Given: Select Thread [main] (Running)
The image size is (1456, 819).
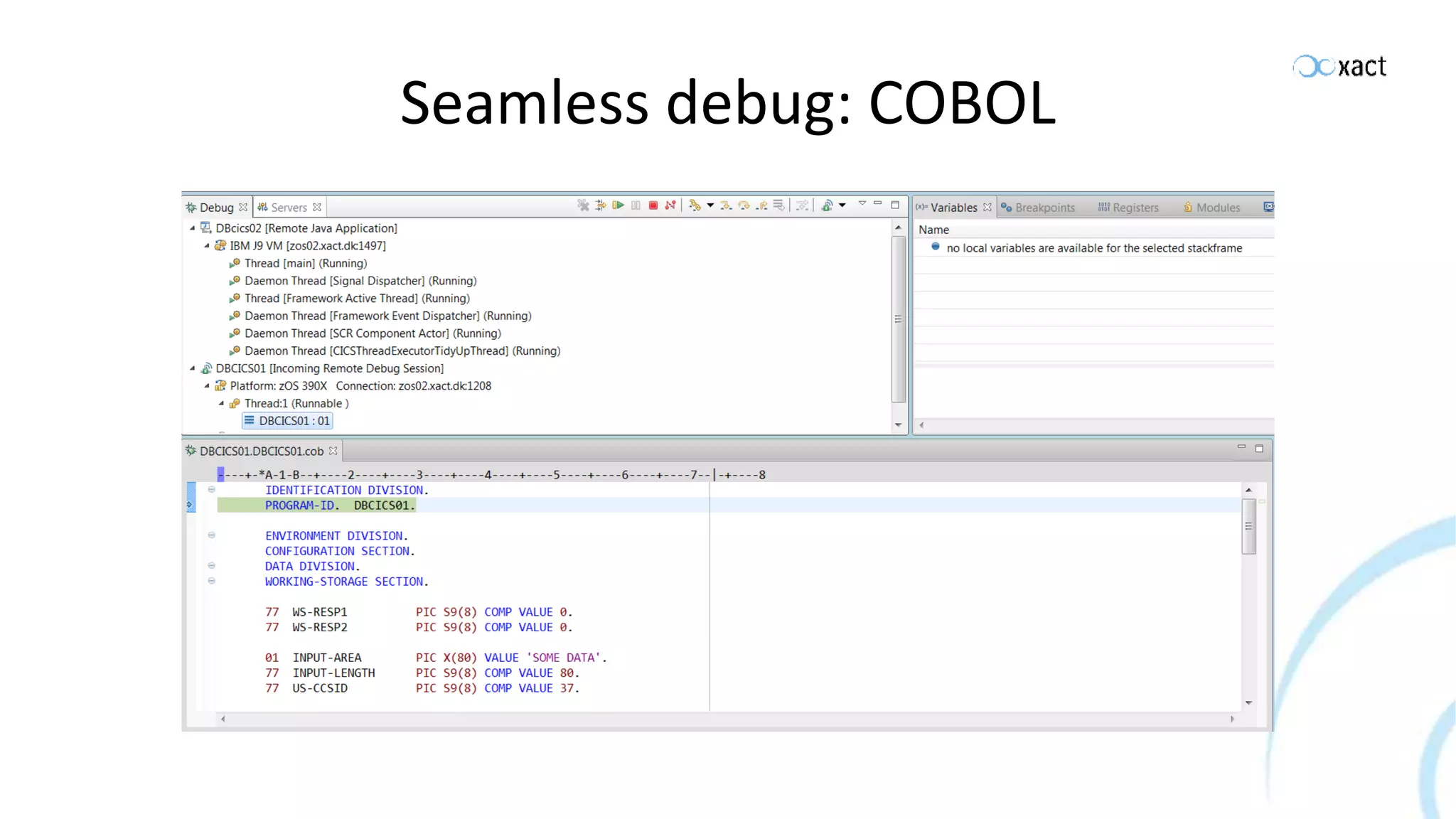Looking at the screenshot, I should (x=306, y=263).
